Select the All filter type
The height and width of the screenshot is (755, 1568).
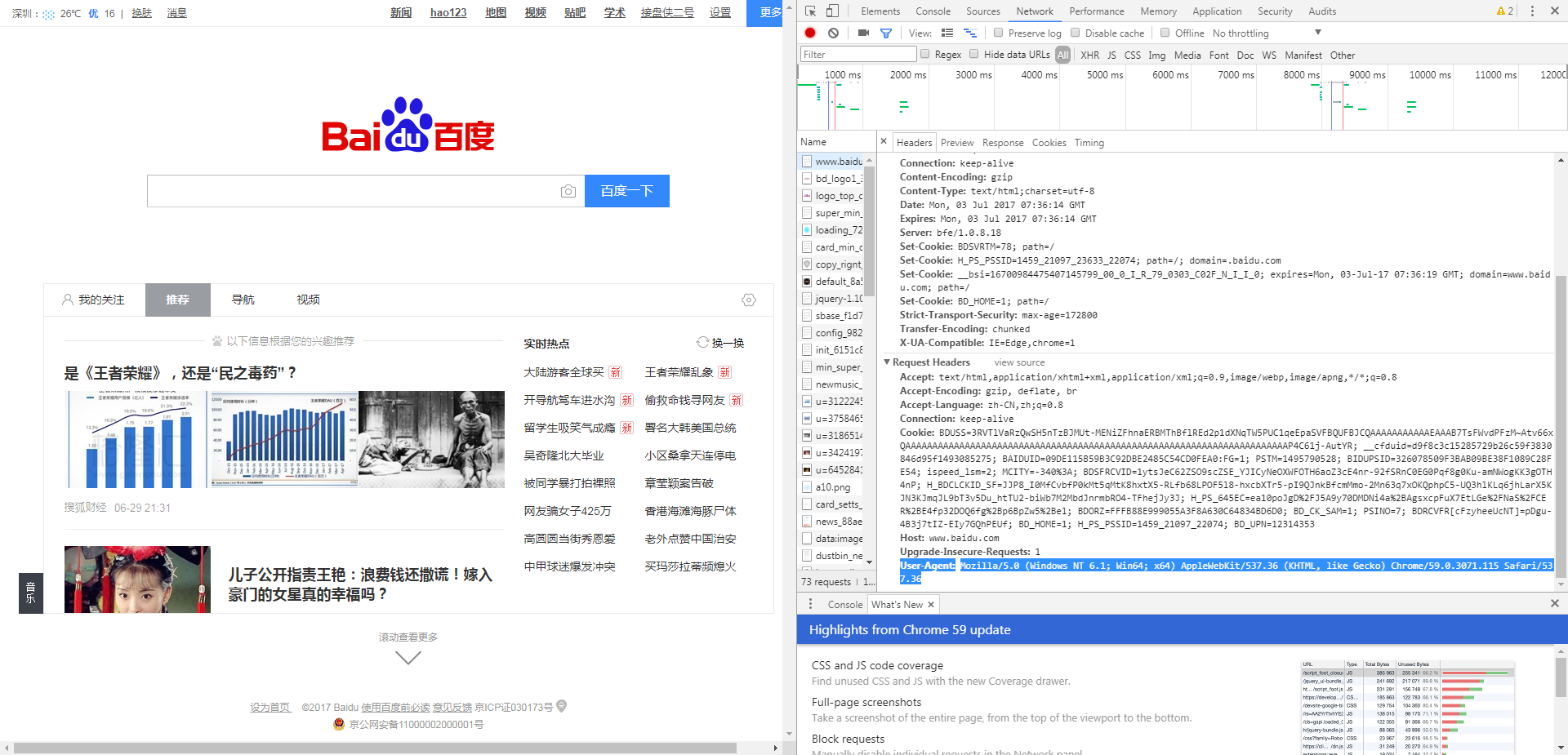[1062, 56]
